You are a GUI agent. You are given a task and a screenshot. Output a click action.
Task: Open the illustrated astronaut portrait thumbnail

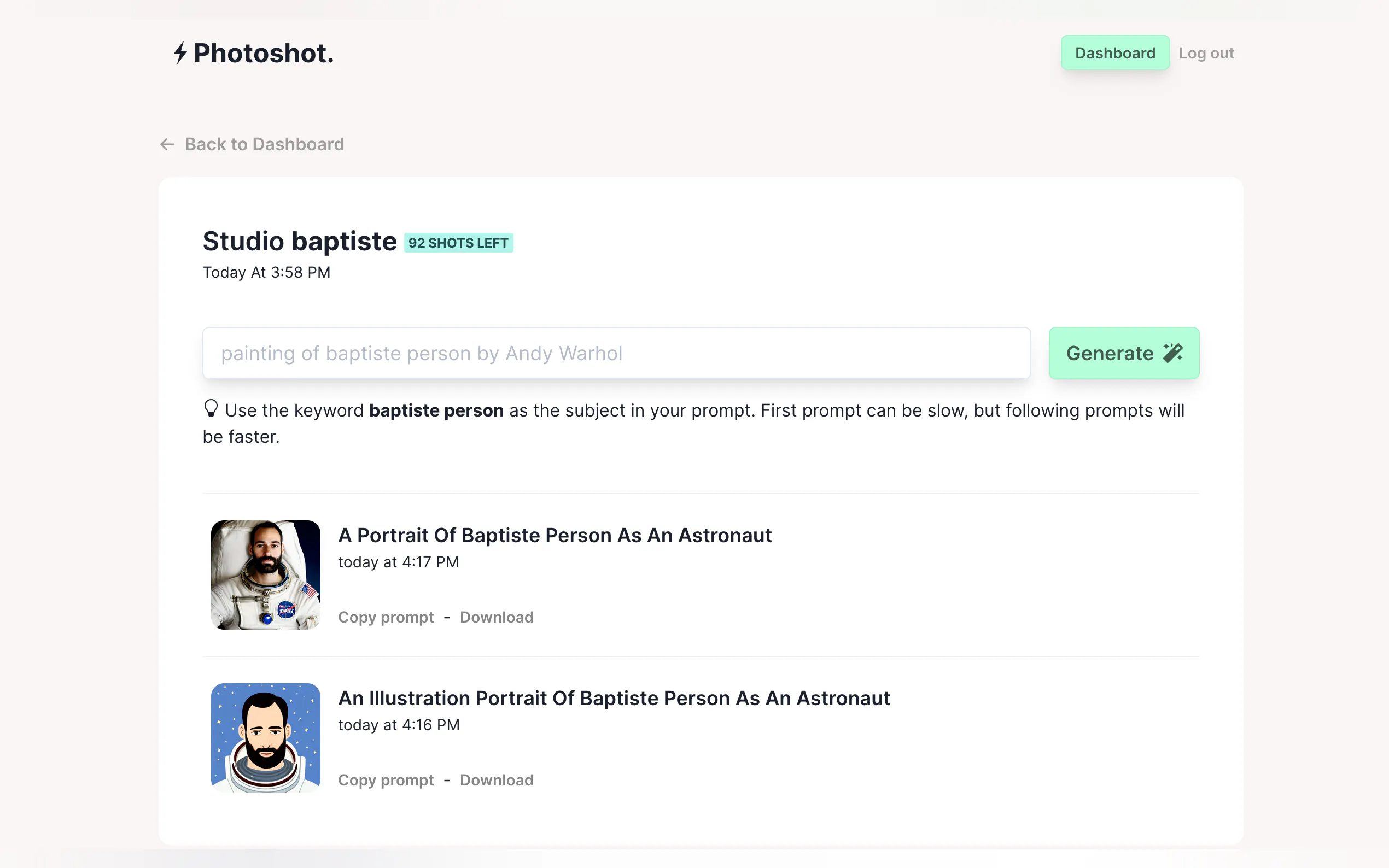point(265,737)
